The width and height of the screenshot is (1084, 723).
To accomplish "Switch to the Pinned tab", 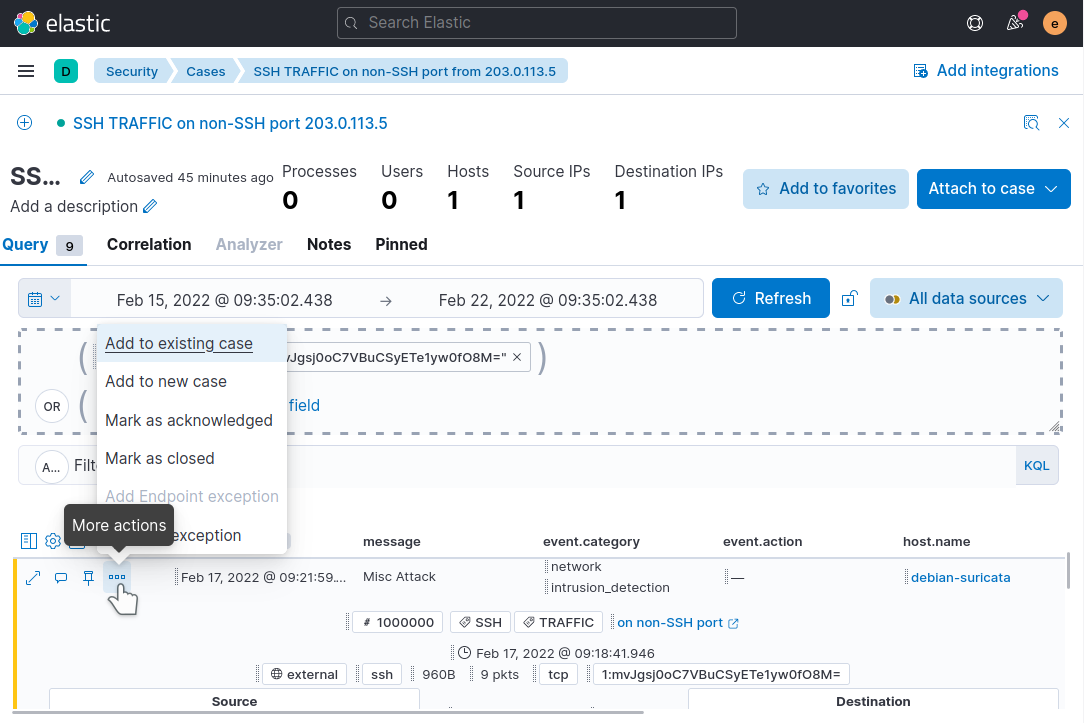I will pos(401,245).
